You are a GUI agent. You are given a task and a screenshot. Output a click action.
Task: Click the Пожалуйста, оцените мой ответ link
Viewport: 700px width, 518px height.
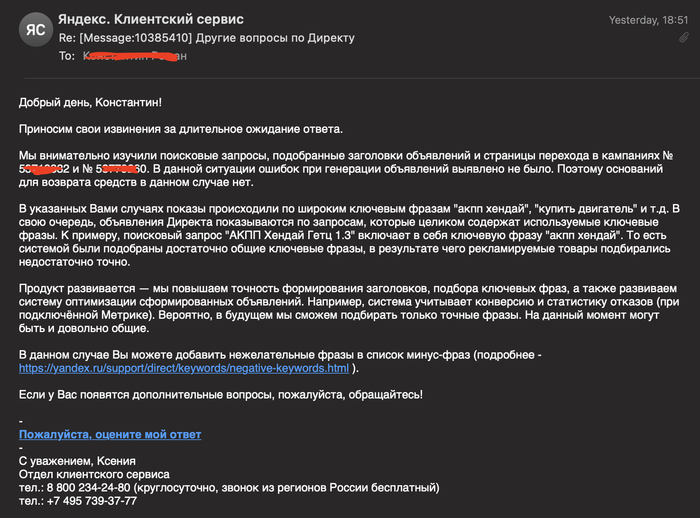110,434
